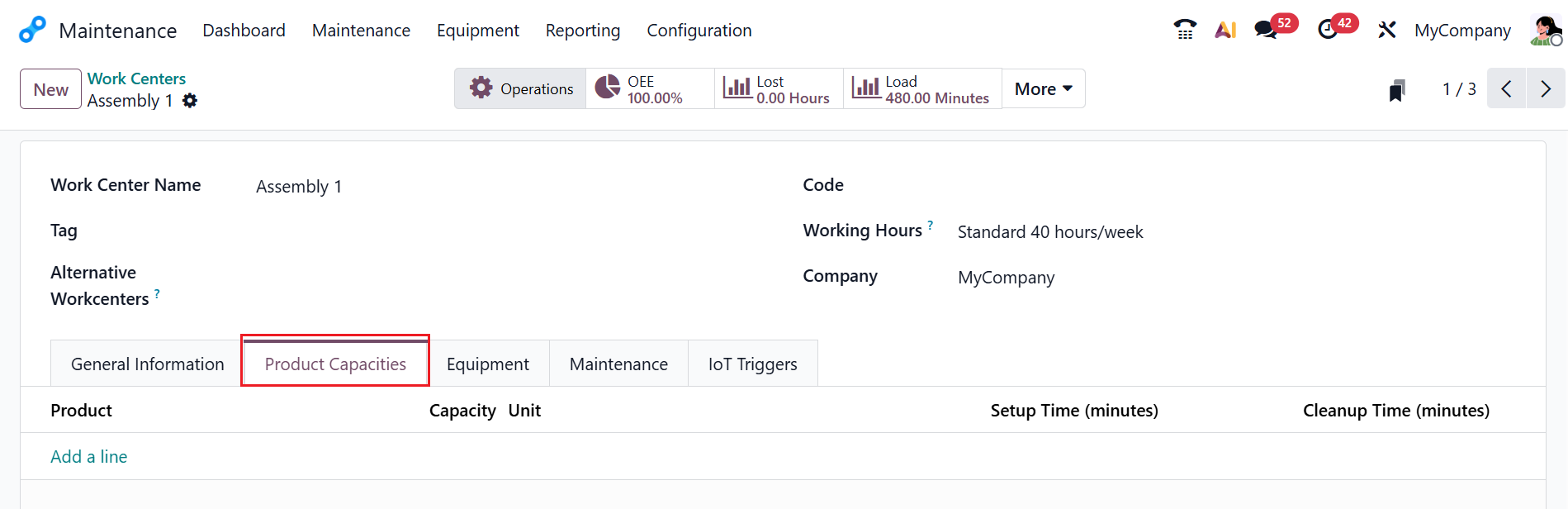Open the MyCompany company switcher
The height and width of the screenshot is (509, 1568).
click(1462, 31)
